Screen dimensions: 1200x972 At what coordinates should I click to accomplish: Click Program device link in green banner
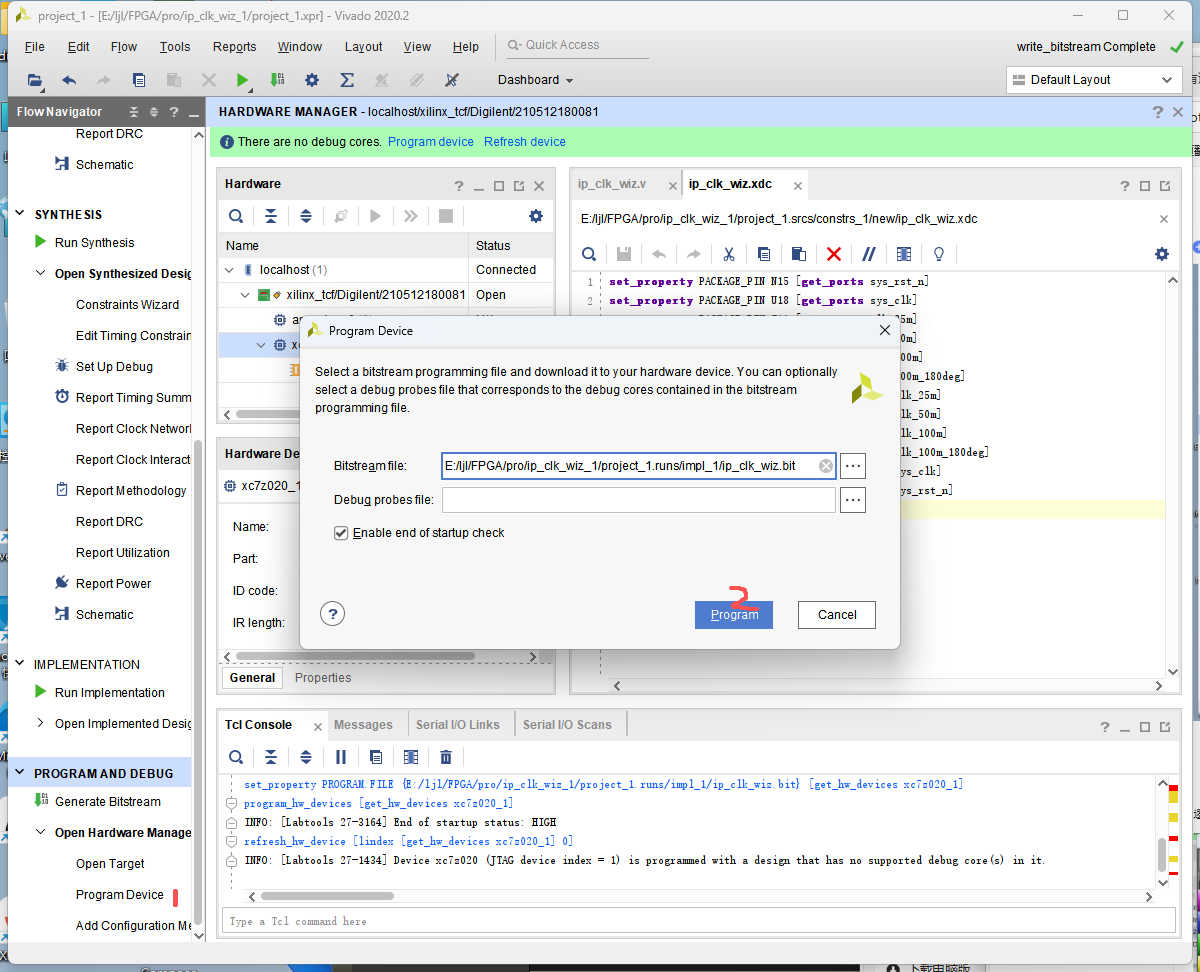click(431, 142)
